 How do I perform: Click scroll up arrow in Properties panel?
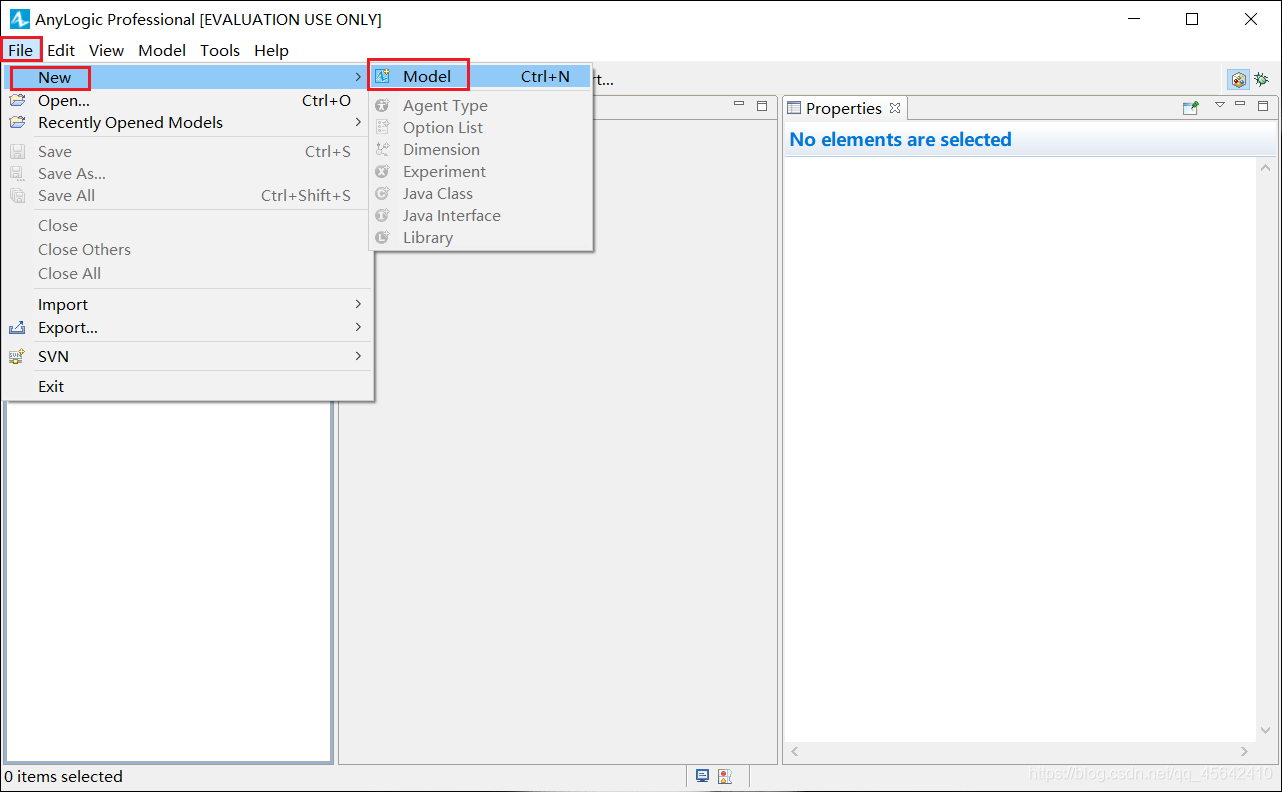click(x=1265, y=167)
